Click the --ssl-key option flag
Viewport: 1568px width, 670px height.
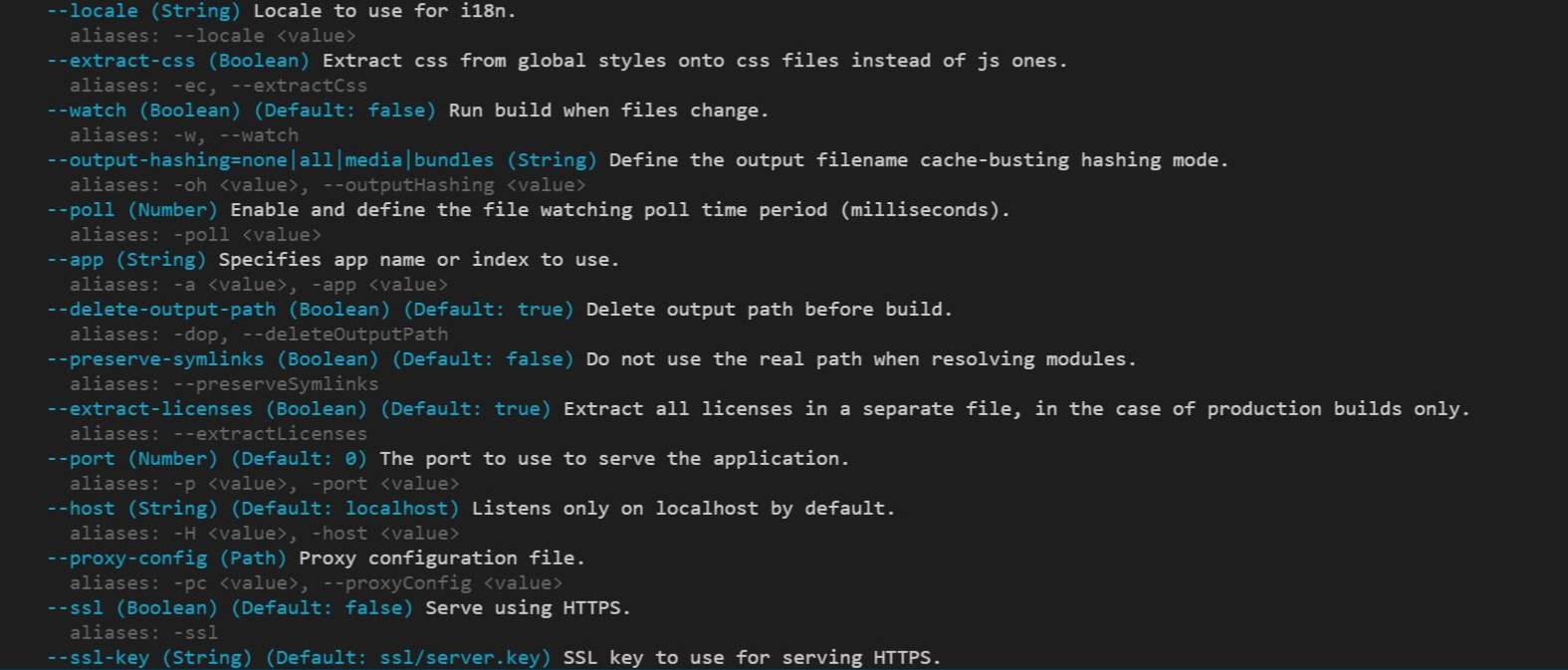point(98,658)
